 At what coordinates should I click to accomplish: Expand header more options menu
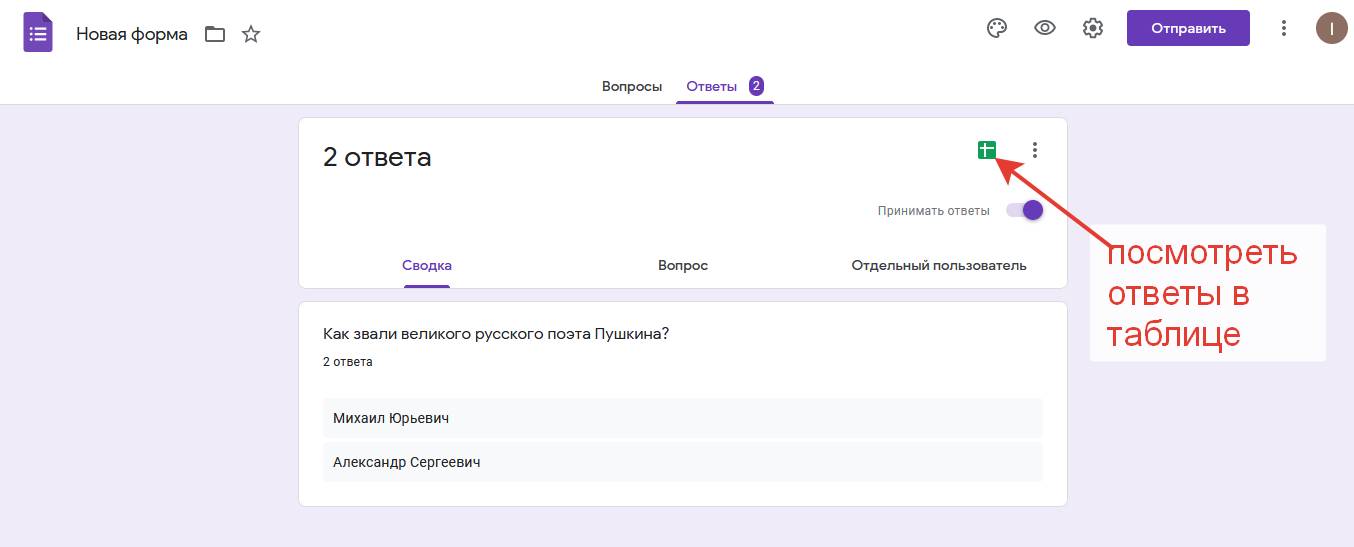pyautogui.click(x=1284, y=28)
